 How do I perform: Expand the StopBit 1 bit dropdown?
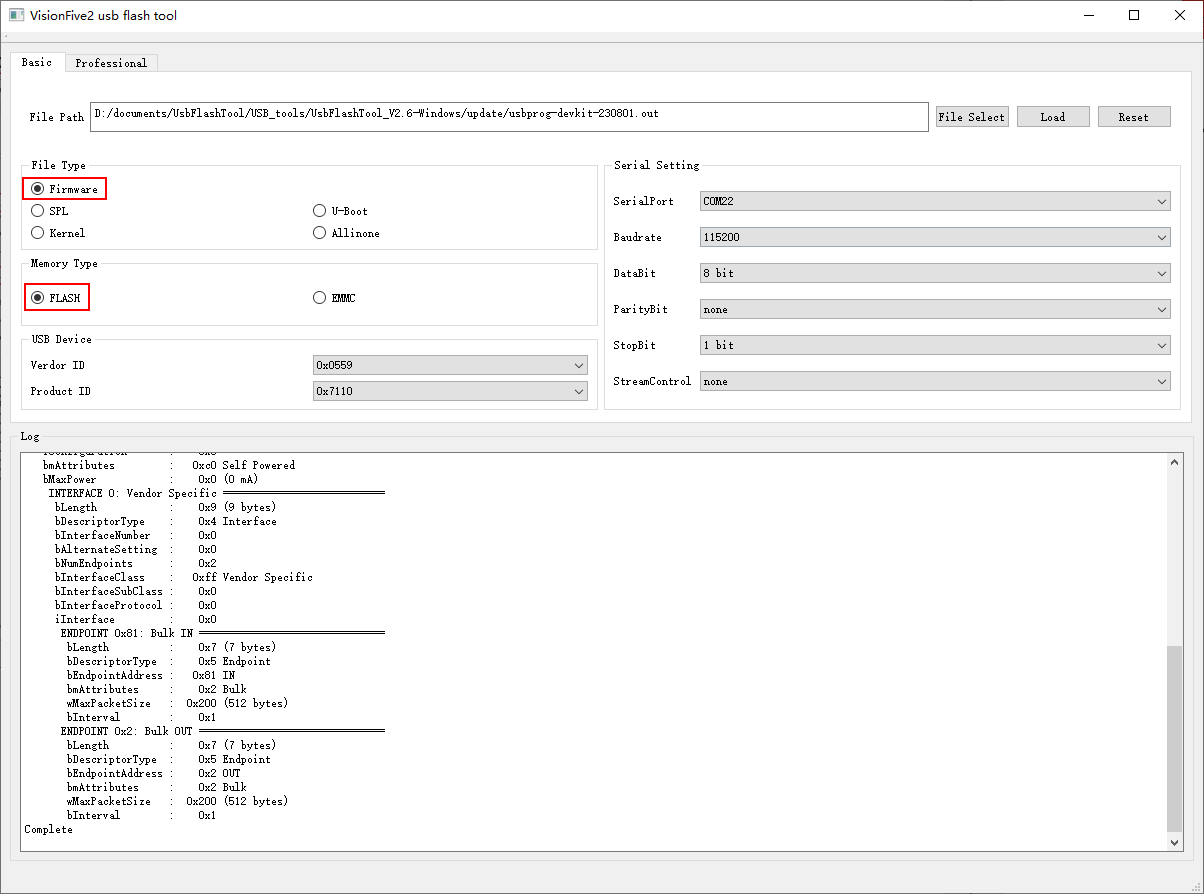coord(935,345)
